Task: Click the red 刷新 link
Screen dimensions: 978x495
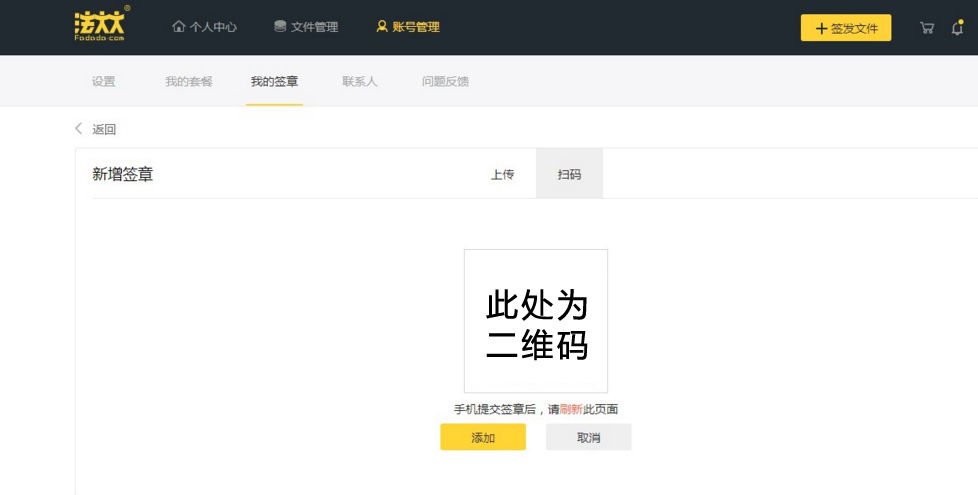Action: (x=570, y=409)
